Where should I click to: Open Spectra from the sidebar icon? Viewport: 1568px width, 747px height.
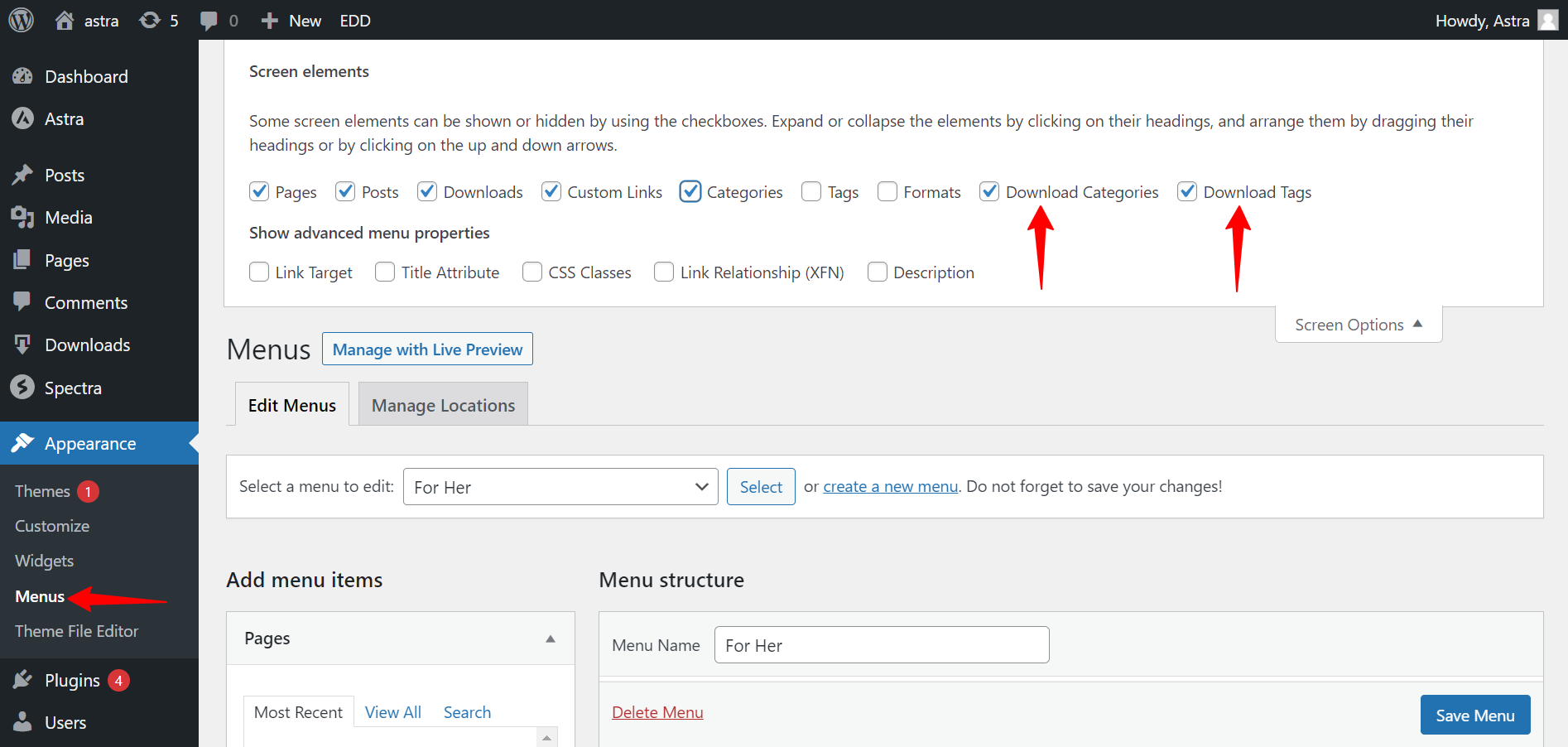[22, 388]
